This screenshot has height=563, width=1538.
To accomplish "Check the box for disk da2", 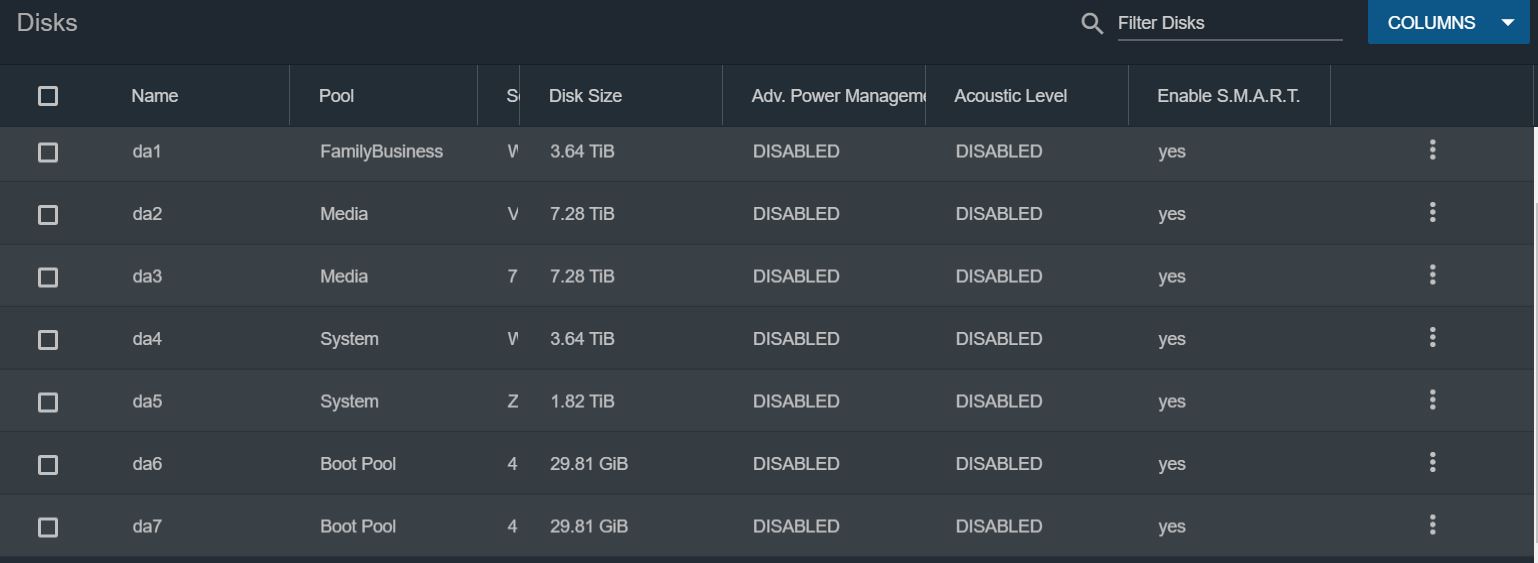I will [48, 215].
